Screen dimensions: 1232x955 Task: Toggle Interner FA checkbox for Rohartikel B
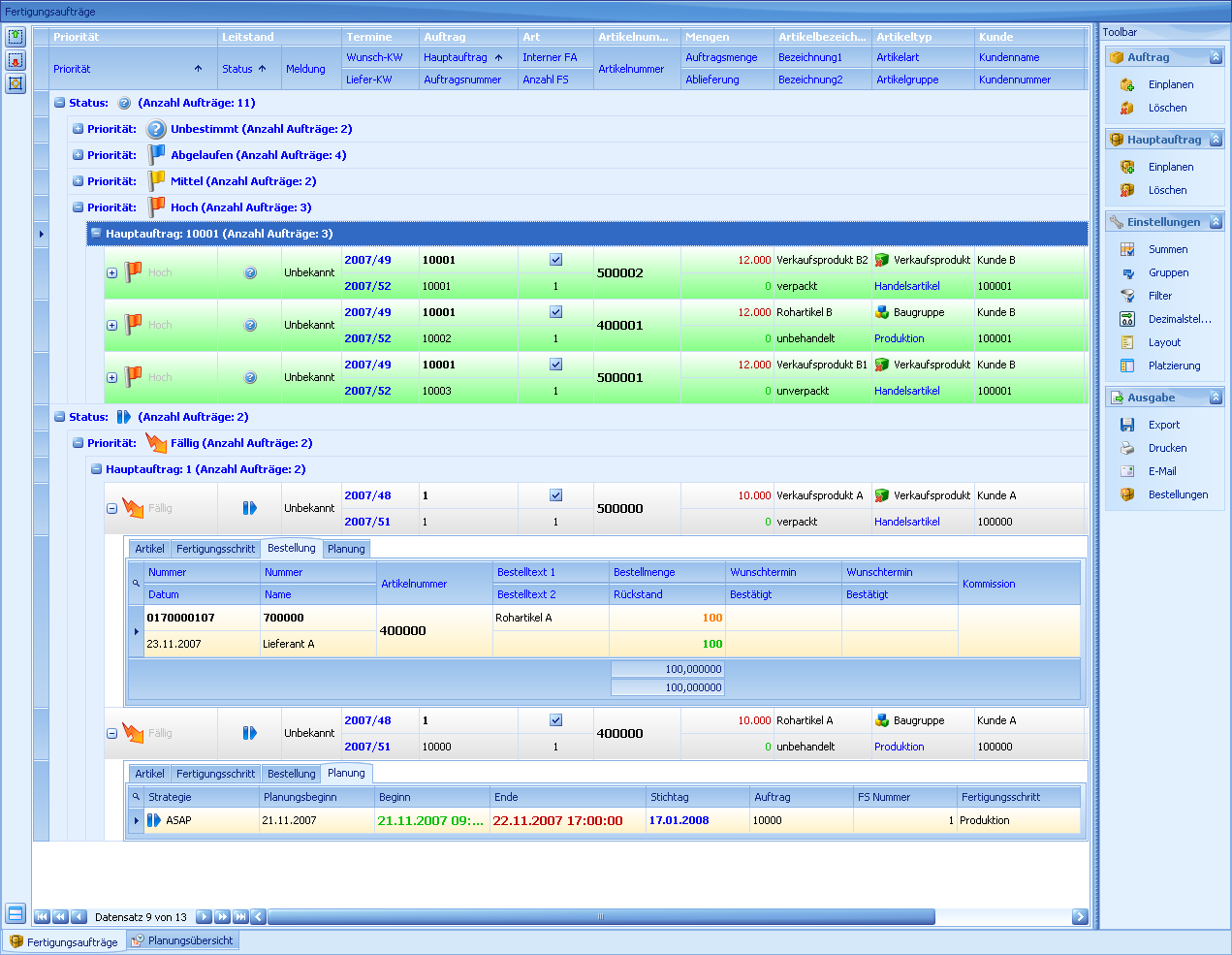click(x=555, y=312)
